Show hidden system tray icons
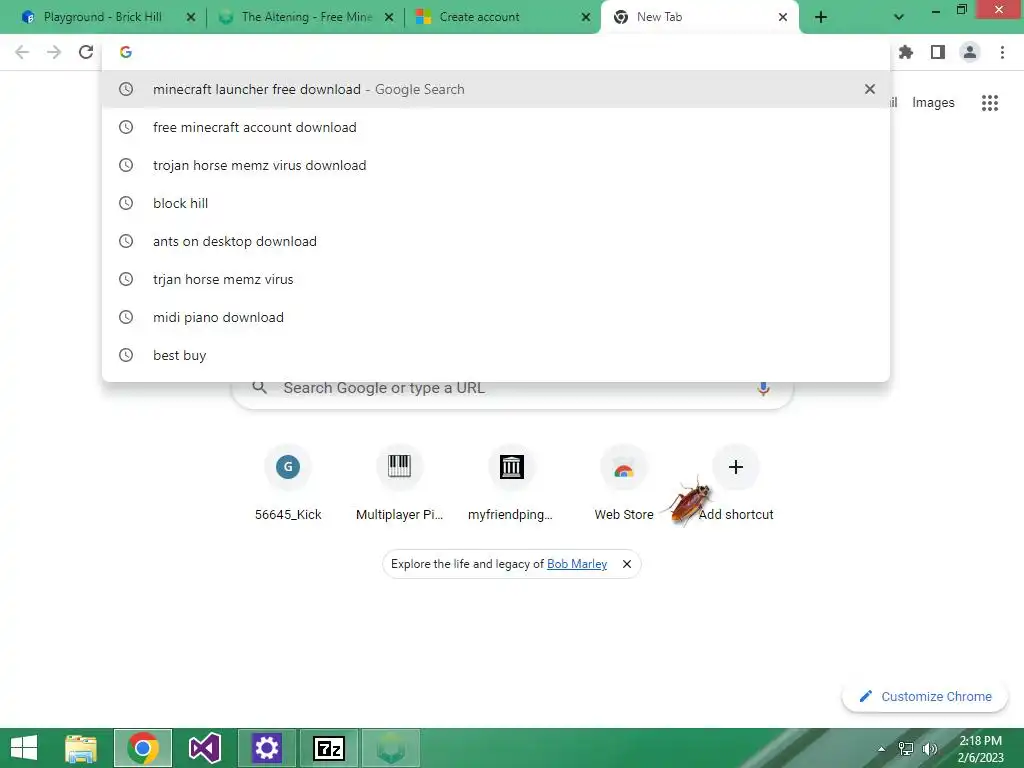 point(881,749)
